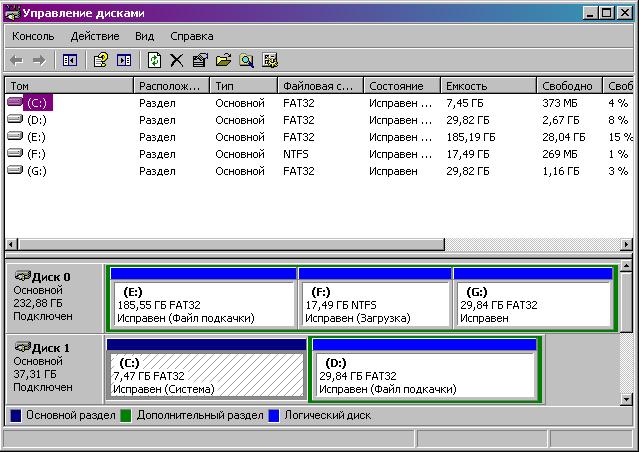
Task: Click the drive icon for volume (E:)
Action: 15,136
